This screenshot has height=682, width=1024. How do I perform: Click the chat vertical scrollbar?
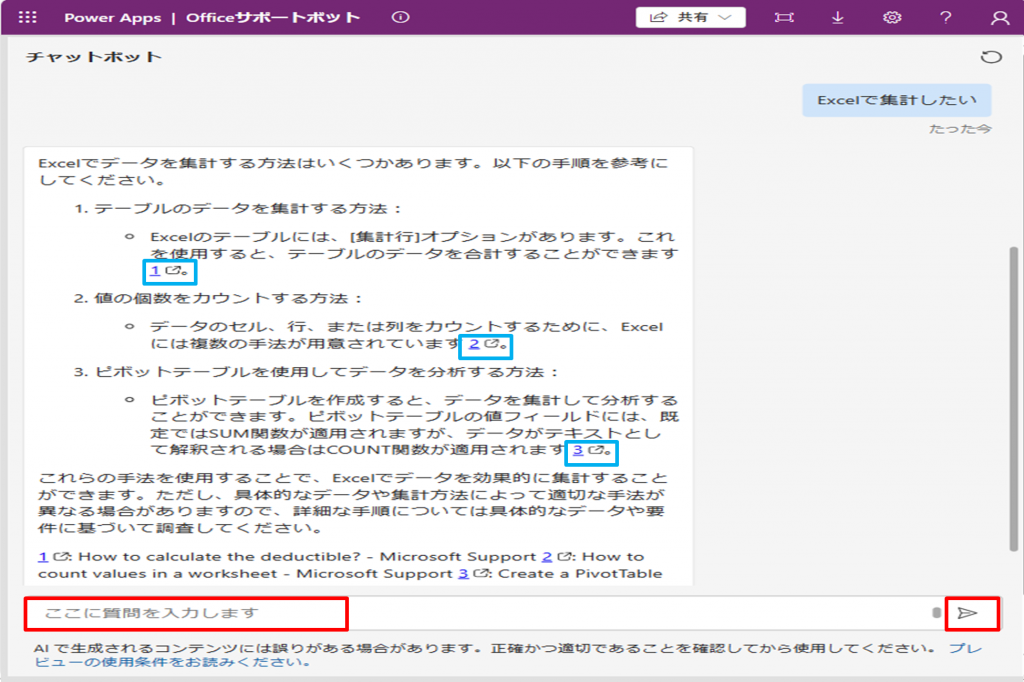tap(1014, 398)
